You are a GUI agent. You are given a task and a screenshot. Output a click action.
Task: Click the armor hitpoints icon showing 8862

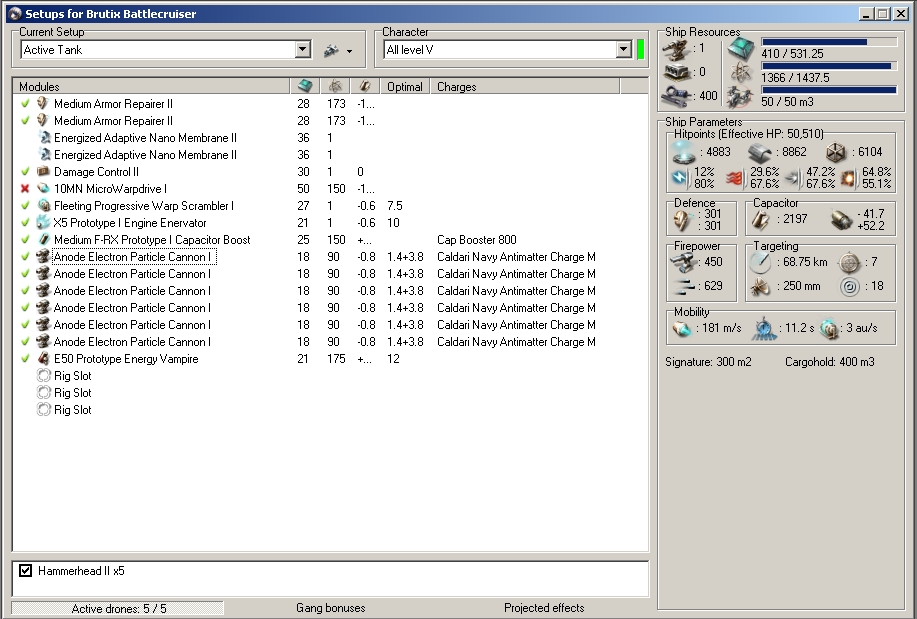tap(760, 152)
